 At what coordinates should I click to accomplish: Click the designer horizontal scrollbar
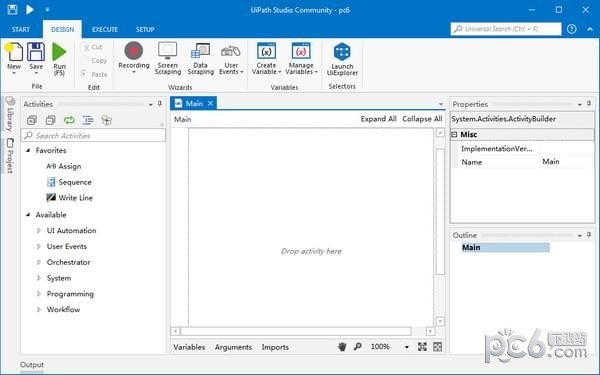pyautogui.click(x=296, y=331)
